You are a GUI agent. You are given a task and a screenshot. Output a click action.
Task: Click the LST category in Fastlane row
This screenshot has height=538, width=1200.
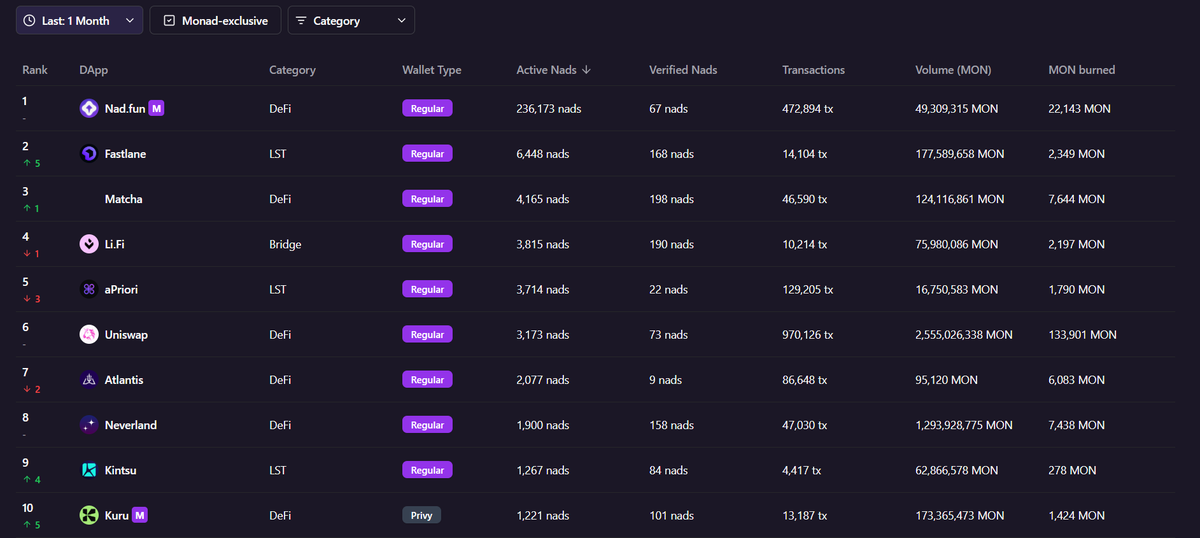(x=277, y=154)
